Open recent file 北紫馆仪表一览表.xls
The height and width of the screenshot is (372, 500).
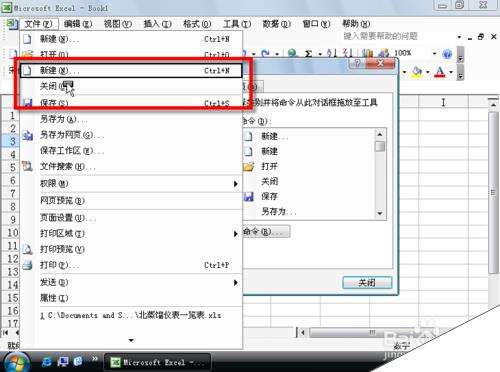[131, 315]
